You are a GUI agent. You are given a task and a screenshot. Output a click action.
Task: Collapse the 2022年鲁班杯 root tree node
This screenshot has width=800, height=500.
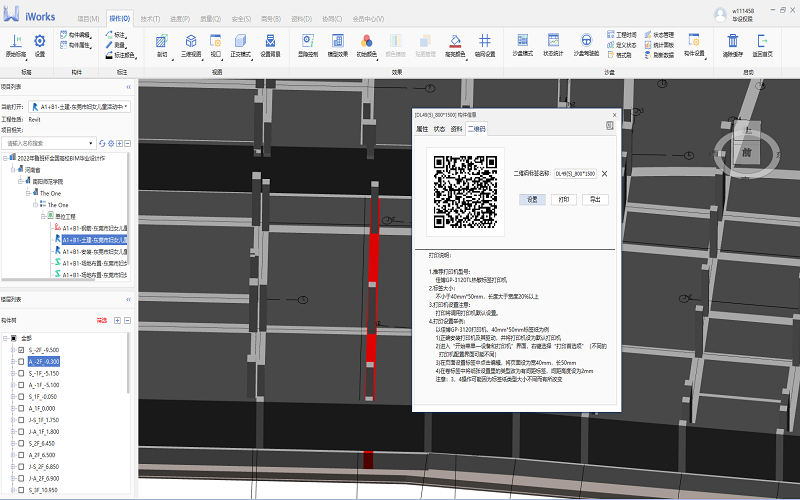[5, 159]
